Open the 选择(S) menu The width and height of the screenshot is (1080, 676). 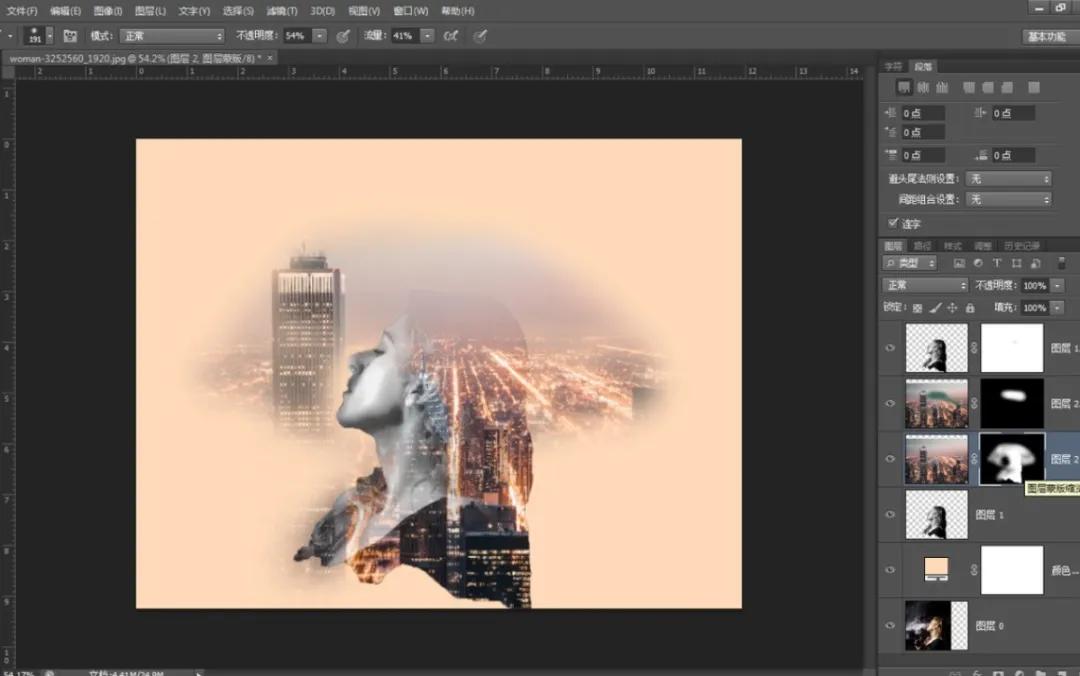click(x=238, y=11)
